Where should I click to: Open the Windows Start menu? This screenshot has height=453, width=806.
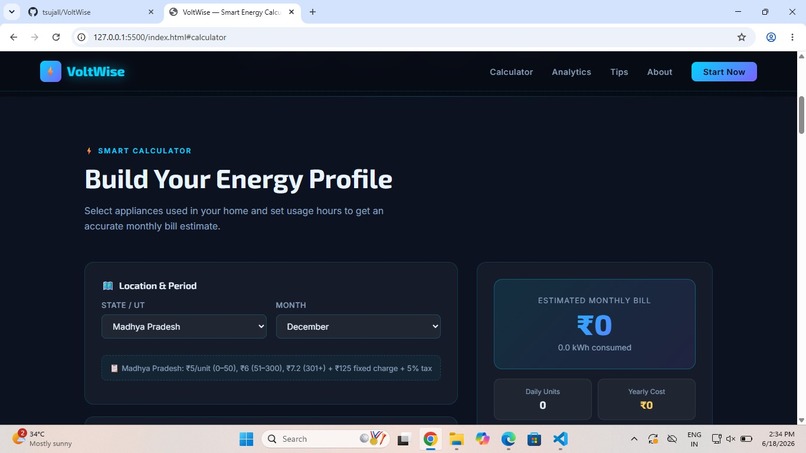246,439
